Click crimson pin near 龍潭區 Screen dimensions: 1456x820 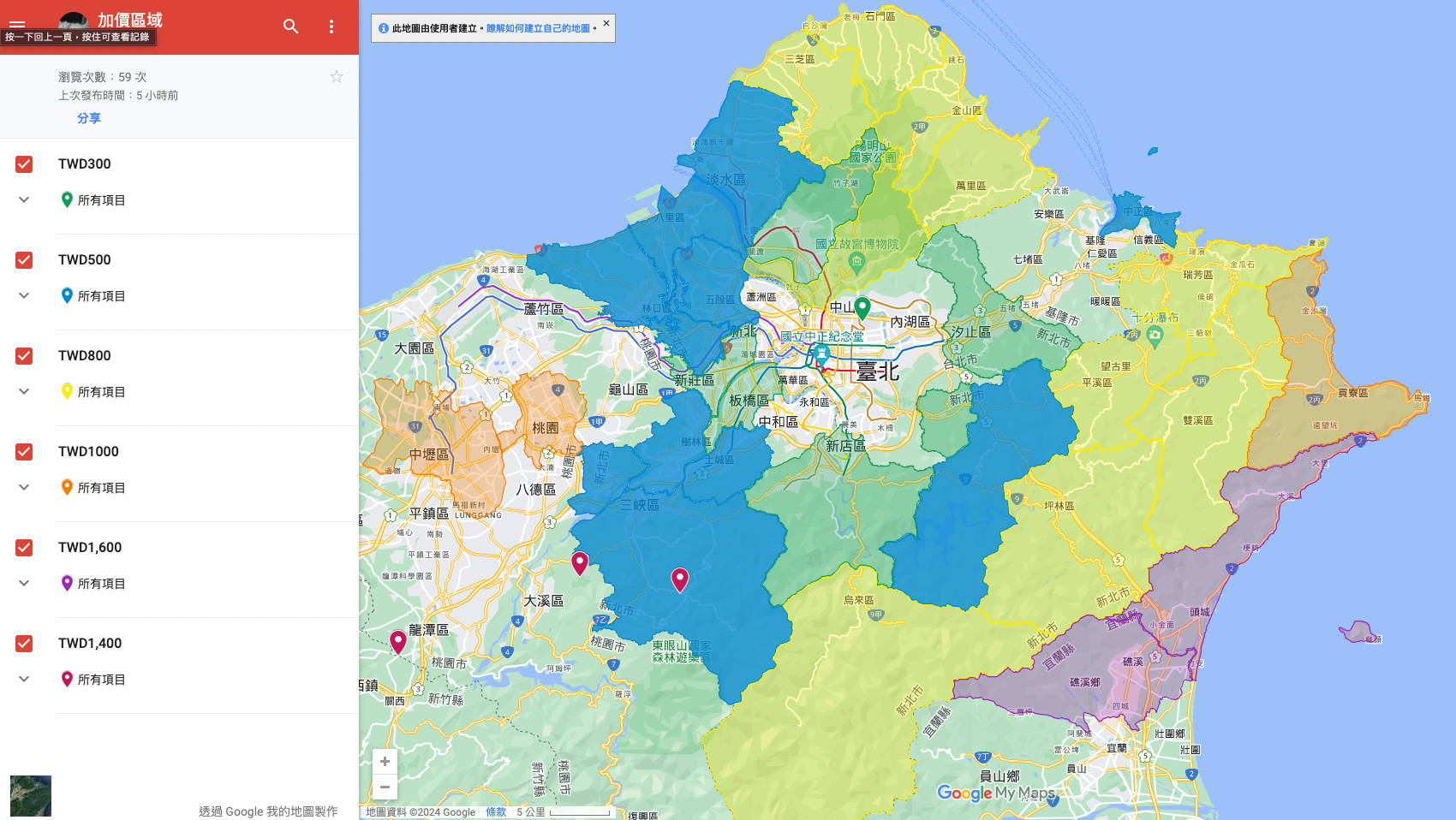coord(398,641)
